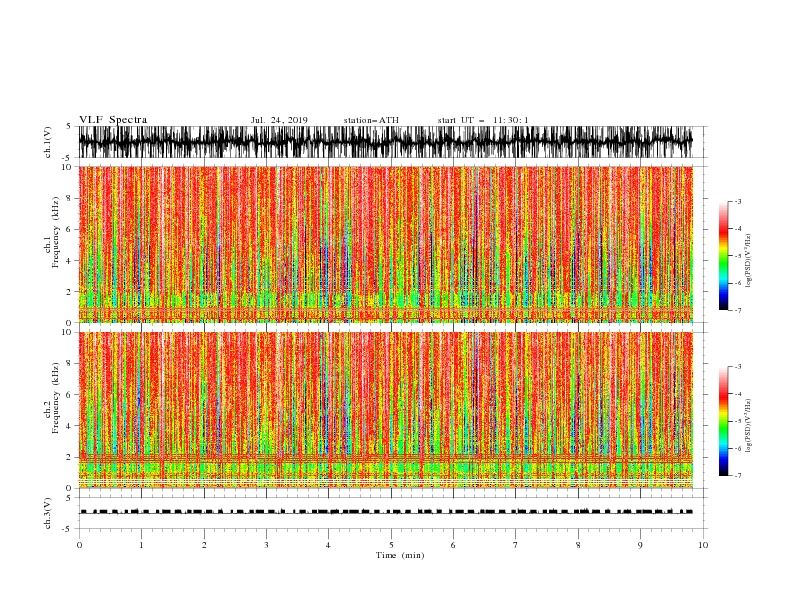Click tick label 8 on the Time axis
The image size is (792, 612).
578,545
